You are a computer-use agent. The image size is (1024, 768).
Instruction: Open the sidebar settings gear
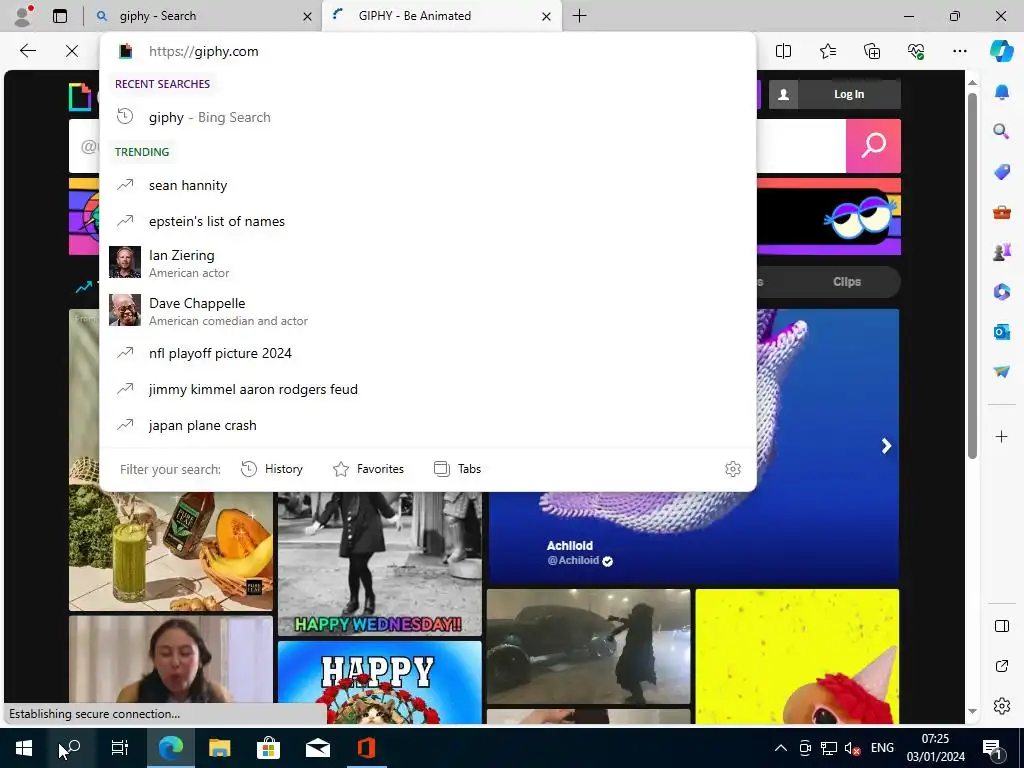coord(1001,706)
